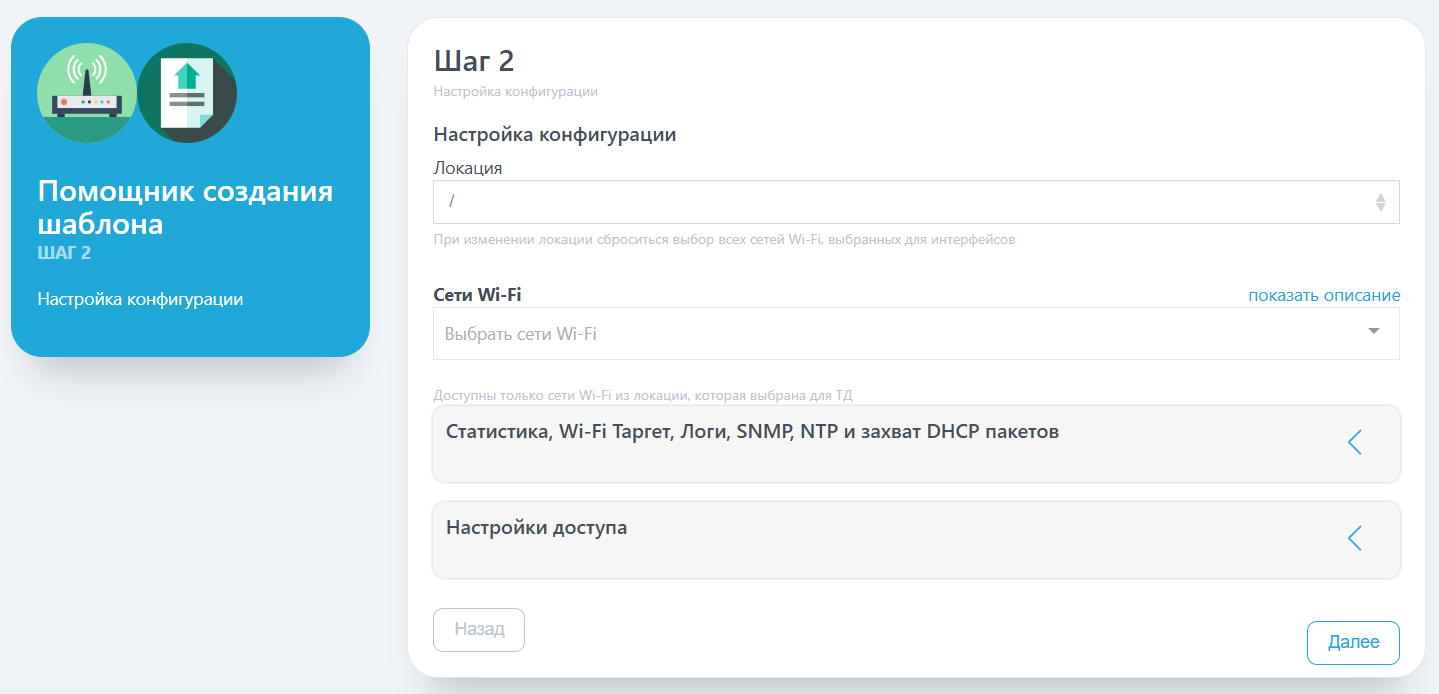Click the chevron on Настройки доступа
Viewport: 1439px width, 694px height.
click(1355, 538)
